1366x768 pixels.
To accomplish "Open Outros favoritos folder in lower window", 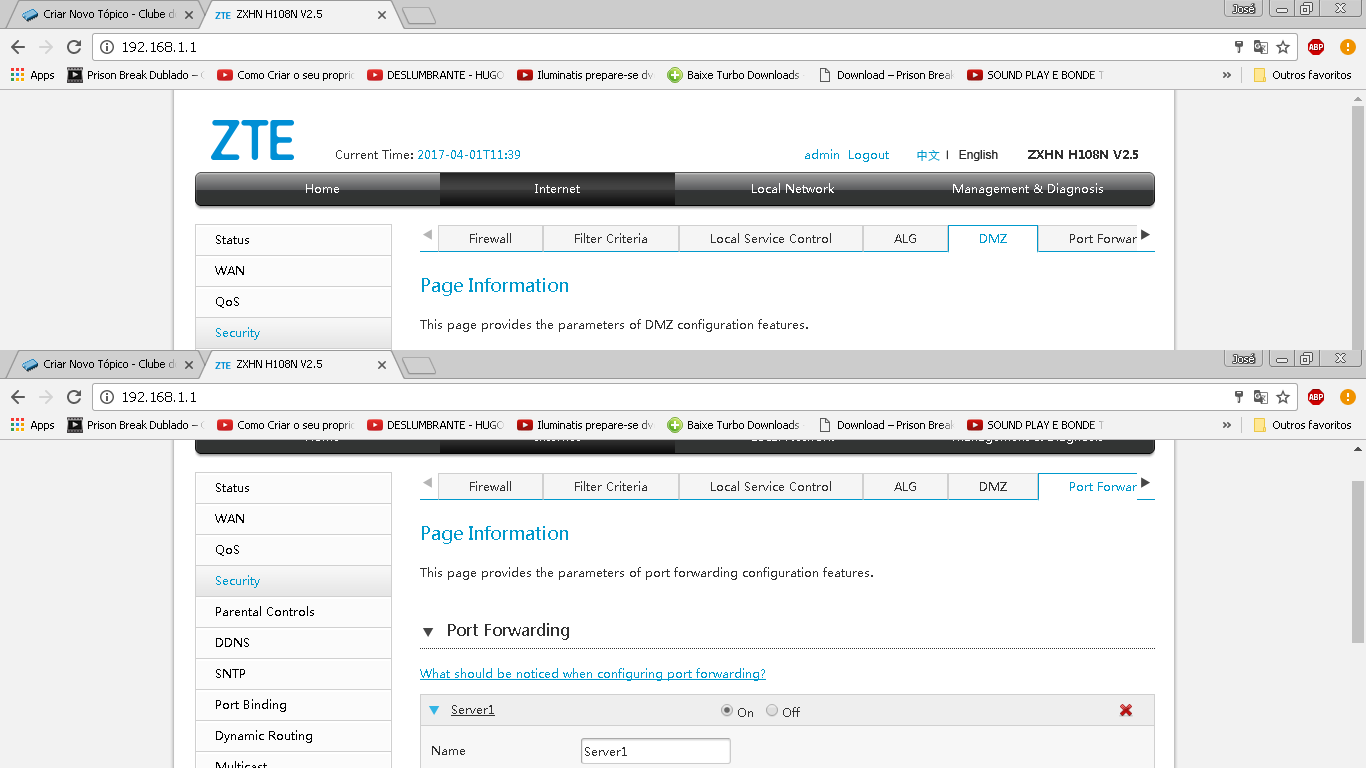I will [1302, 425].
